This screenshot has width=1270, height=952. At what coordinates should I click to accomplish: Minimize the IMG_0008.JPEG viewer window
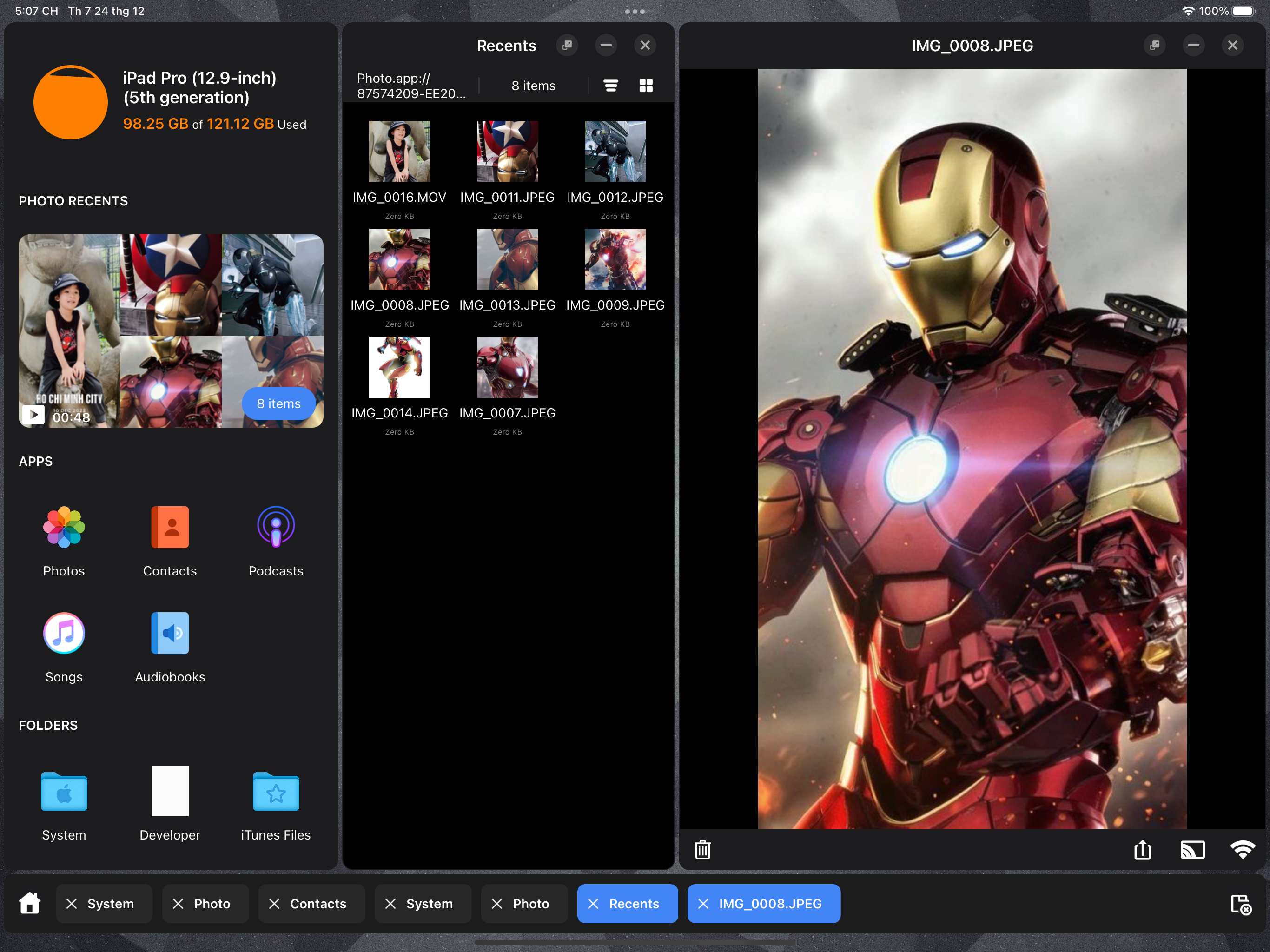[1194, 46]
